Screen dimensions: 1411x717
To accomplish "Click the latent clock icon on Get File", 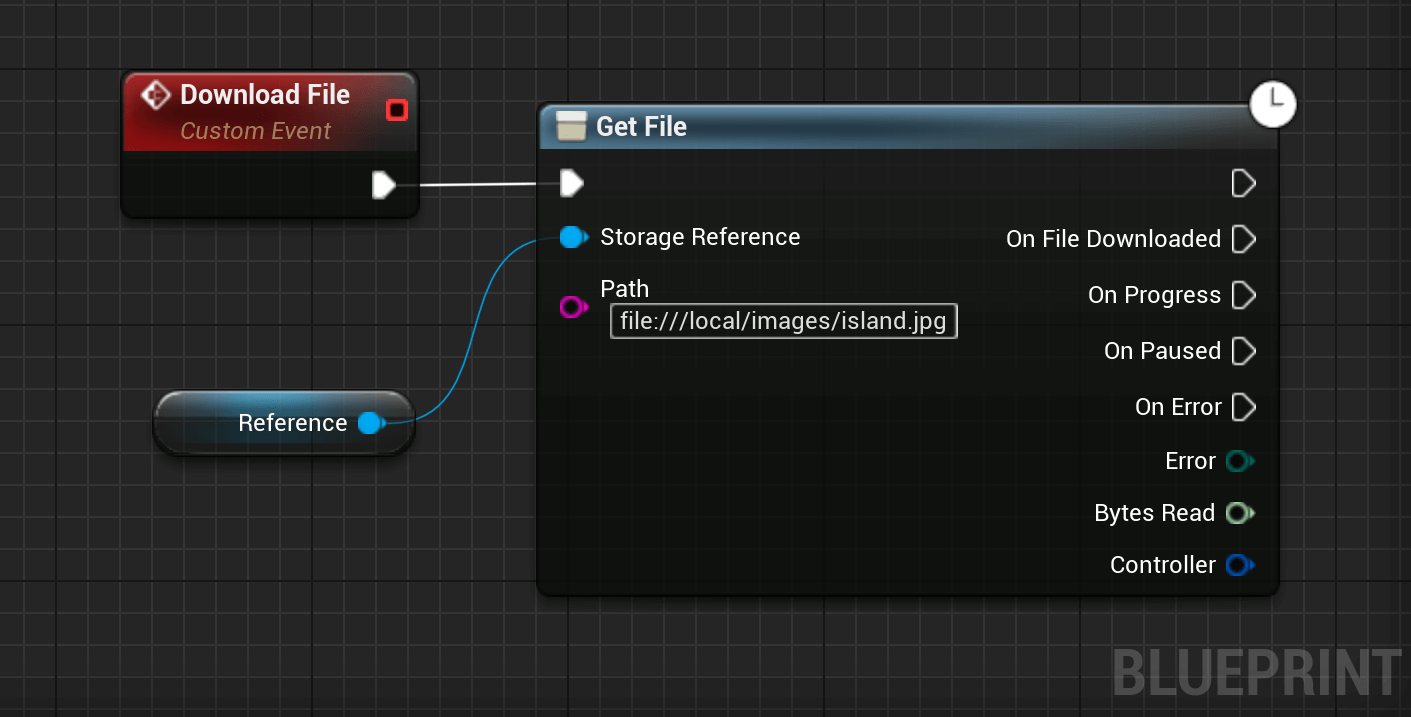I will [x=1273, y=104].
